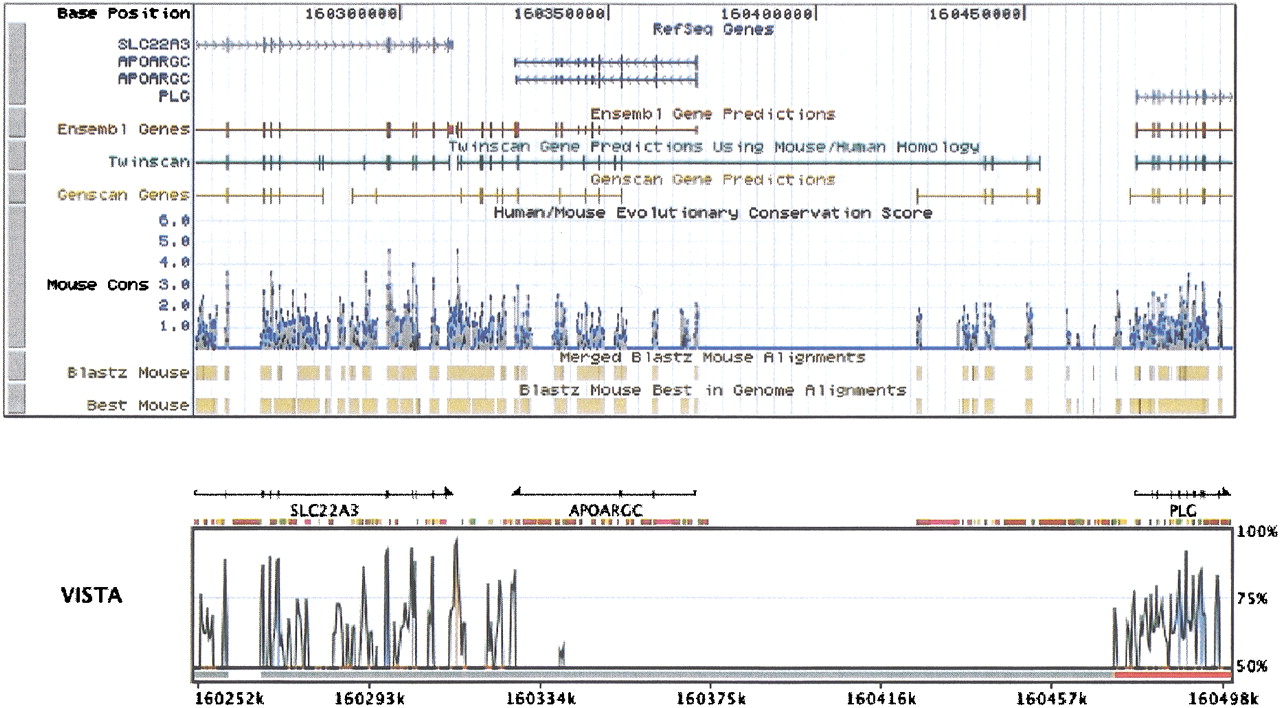The width and height of the screenshot is (1280, 708).
Task: Open the Ensembl Genes track label
Action: pyautogui.click(x=123, y=129)
